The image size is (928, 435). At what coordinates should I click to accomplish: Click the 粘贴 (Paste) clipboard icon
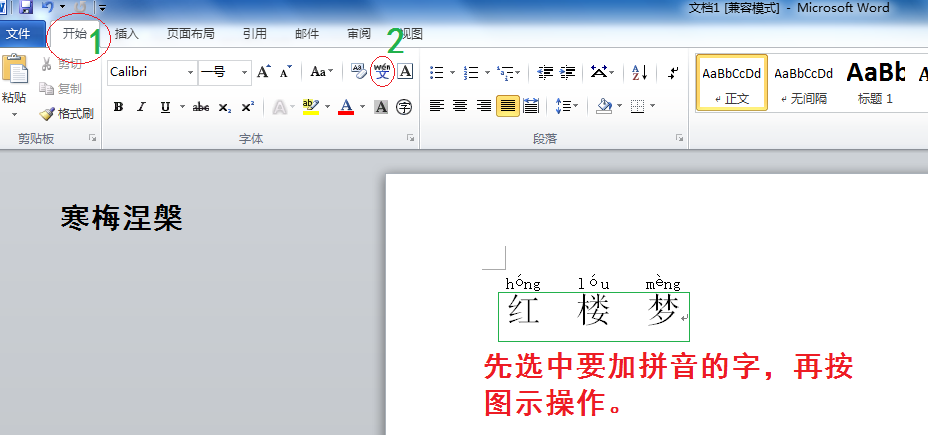(x=14, y=69)
